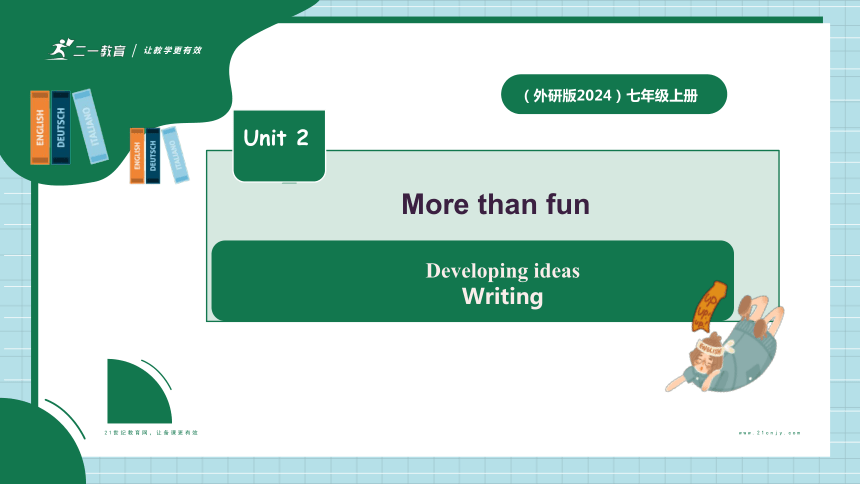Click the 二一教育 running figure logo
Viewport: 860px width, 484px height.
tap(60, 49)
